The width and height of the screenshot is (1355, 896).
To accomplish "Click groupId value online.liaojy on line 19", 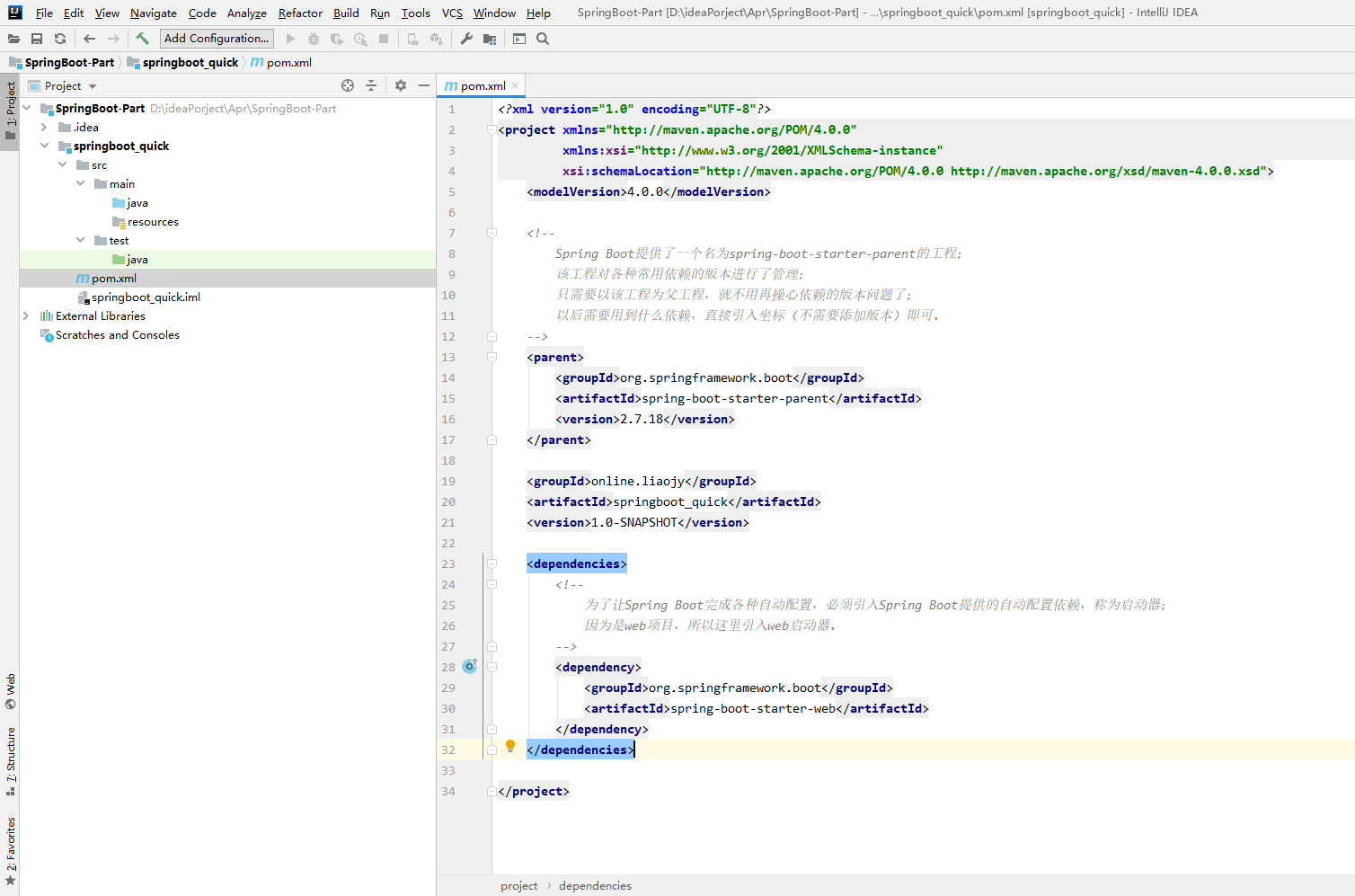I will [638, 481].
